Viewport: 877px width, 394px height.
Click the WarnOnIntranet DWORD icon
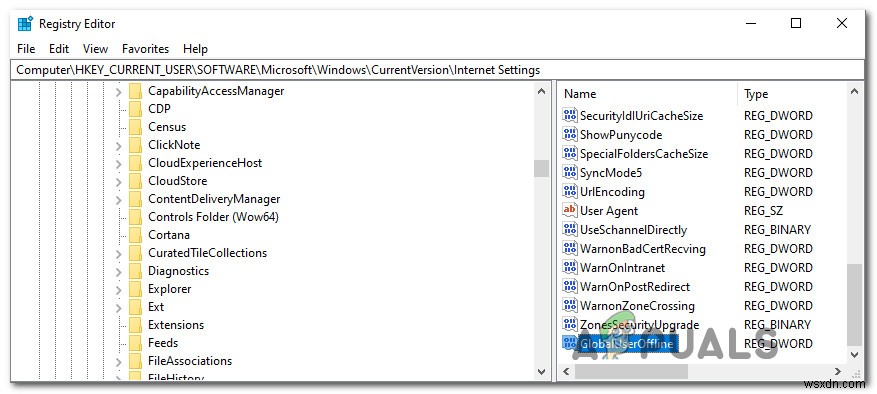(x=570, y=268)
